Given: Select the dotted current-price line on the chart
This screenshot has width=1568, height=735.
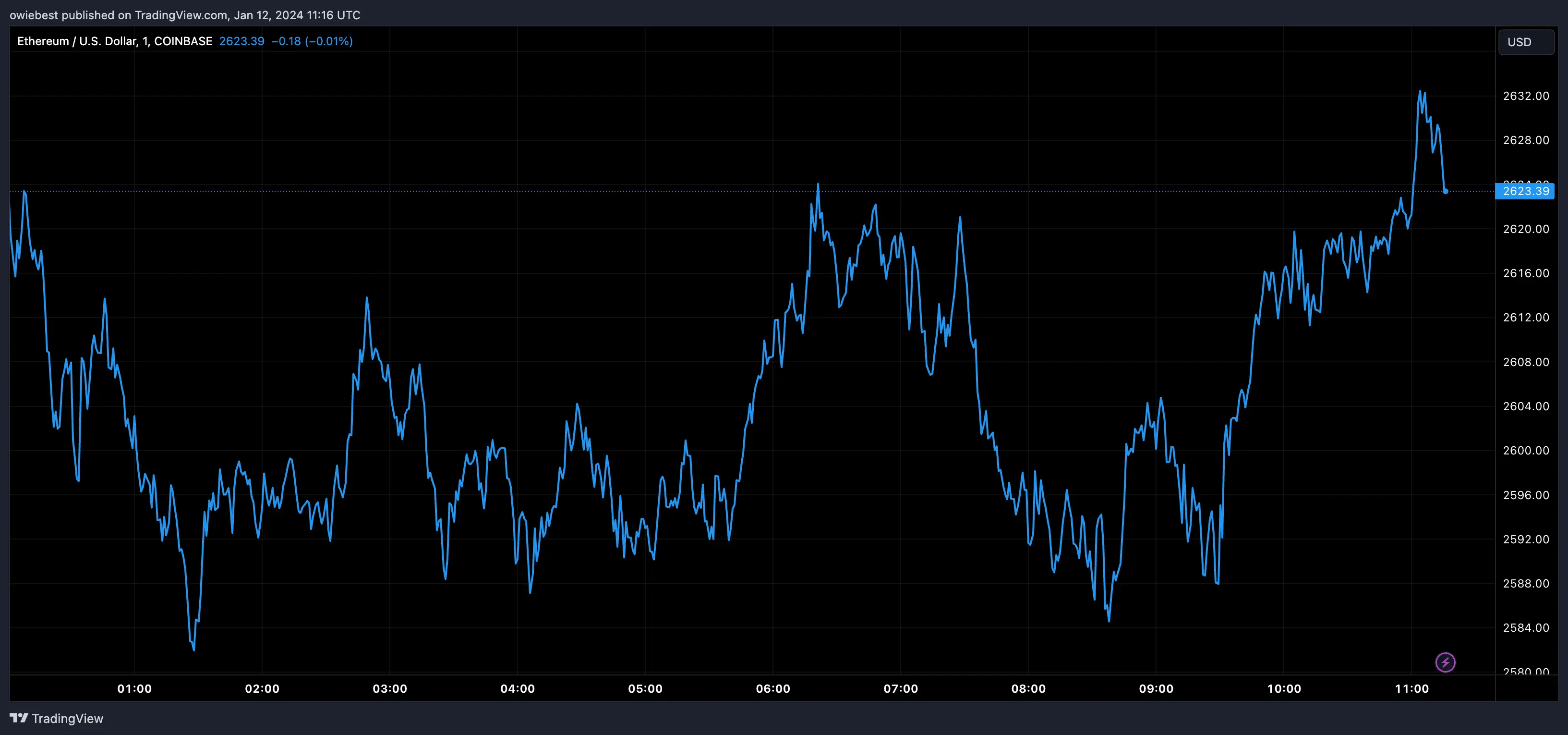Looking at the screenshot, I should (x=730, y=191).
